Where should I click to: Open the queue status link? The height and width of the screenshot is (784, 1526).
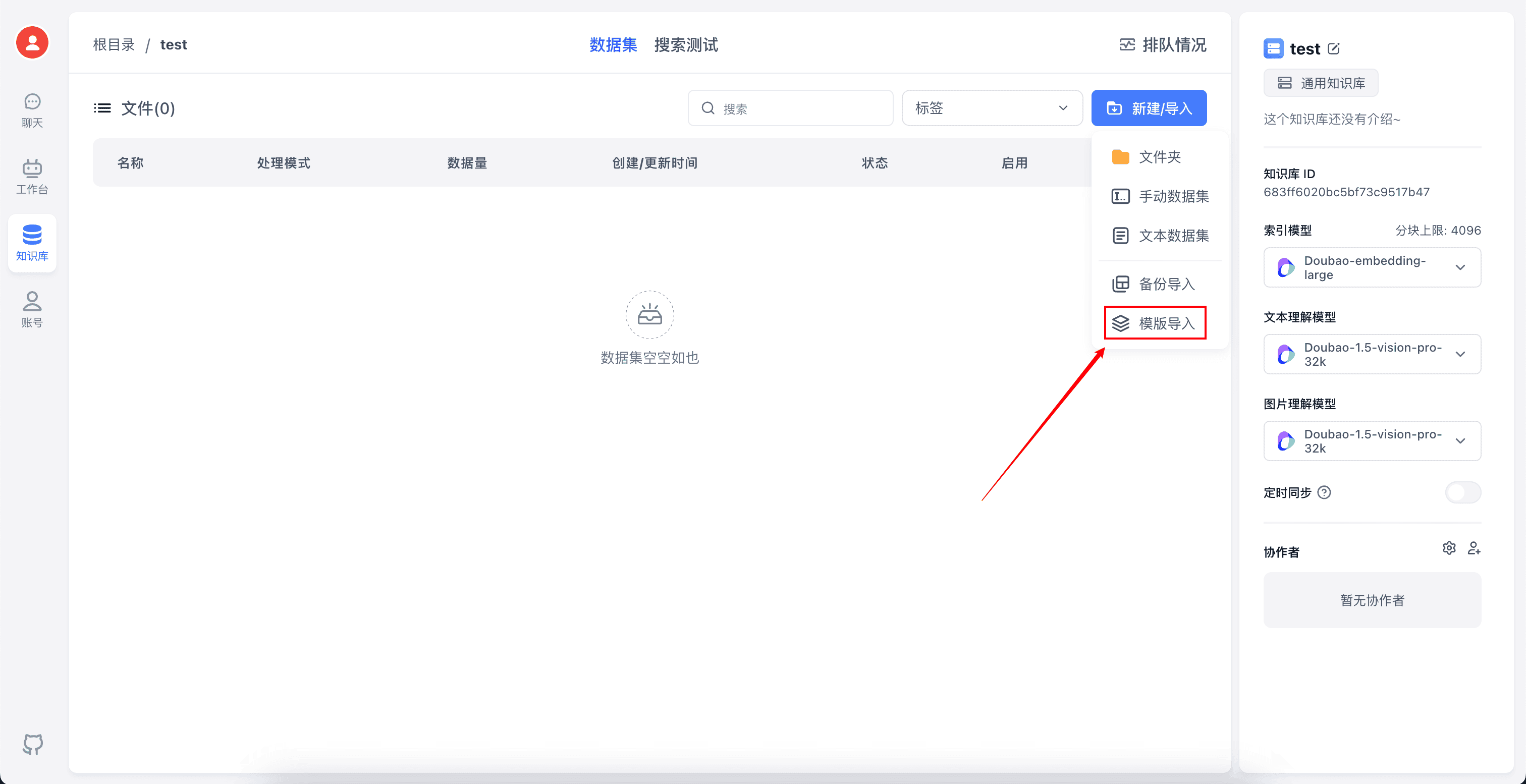pos(1162,45)
